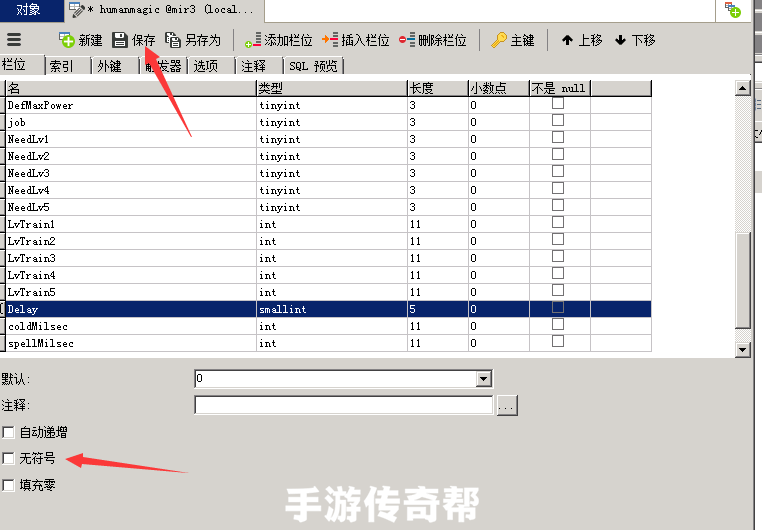Image resolution: width=762 pixels, height=530 pixels.
Task: Open the 栏位 tab
Action: pyautogui.click(x=20, y=65)
